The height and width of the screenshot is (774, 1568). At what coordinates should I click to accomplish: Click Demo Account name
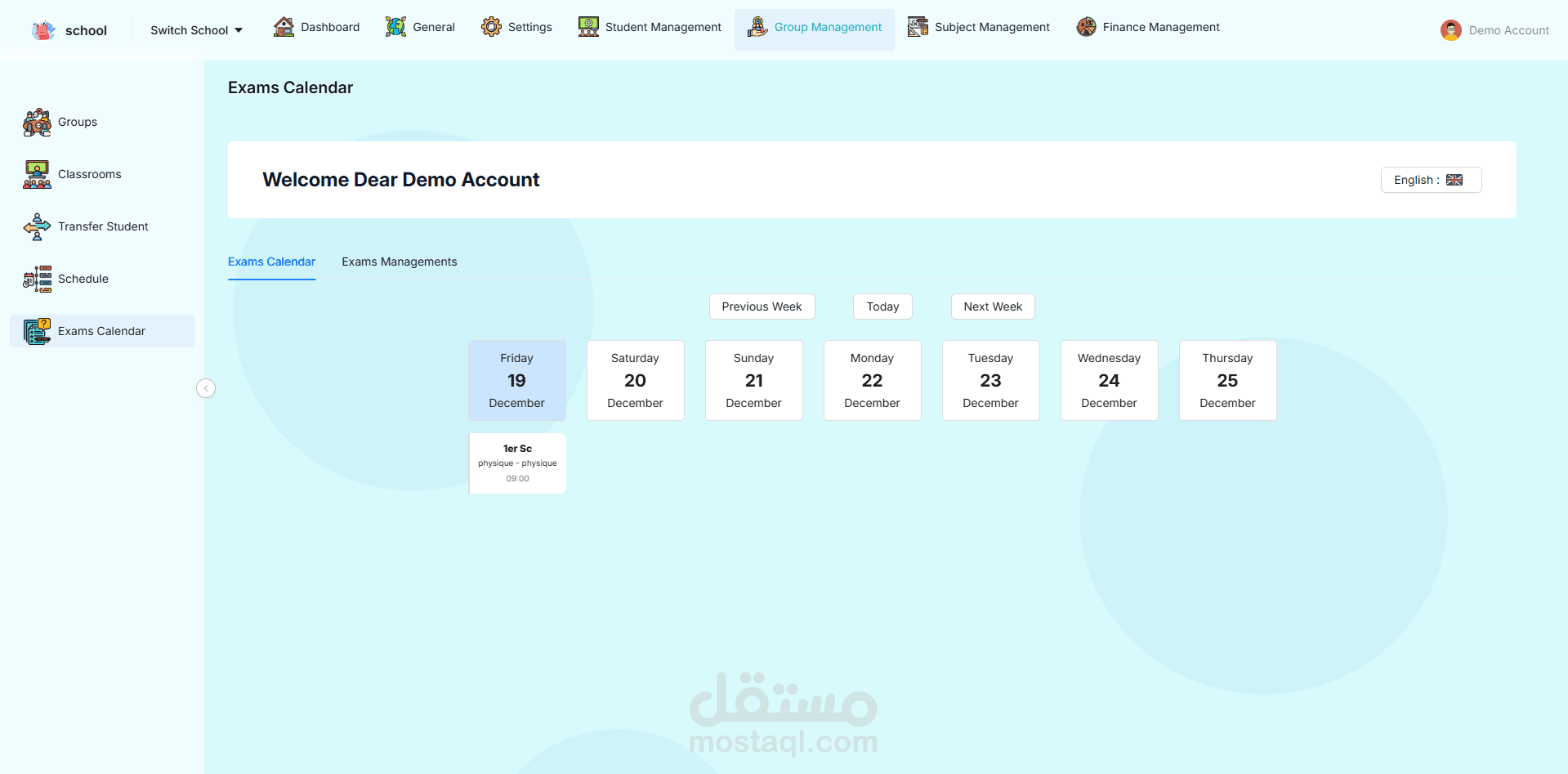(x=1508, y=30)
